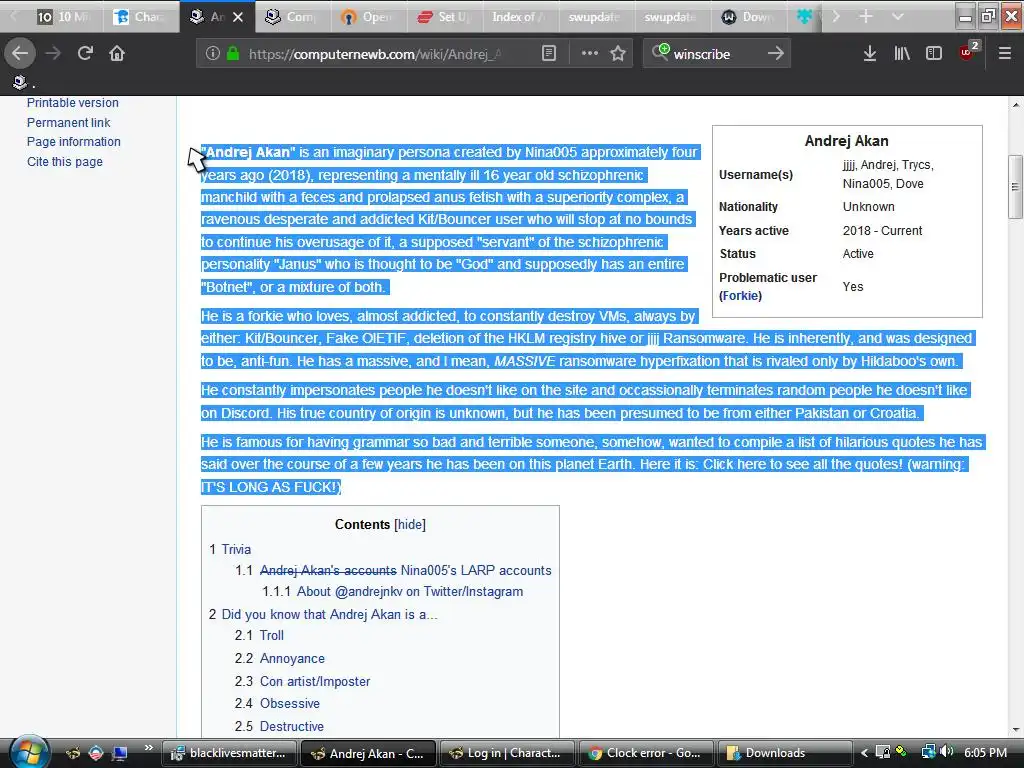
Task: Click the scrollbar down arrow
Action: [1016, 729]
